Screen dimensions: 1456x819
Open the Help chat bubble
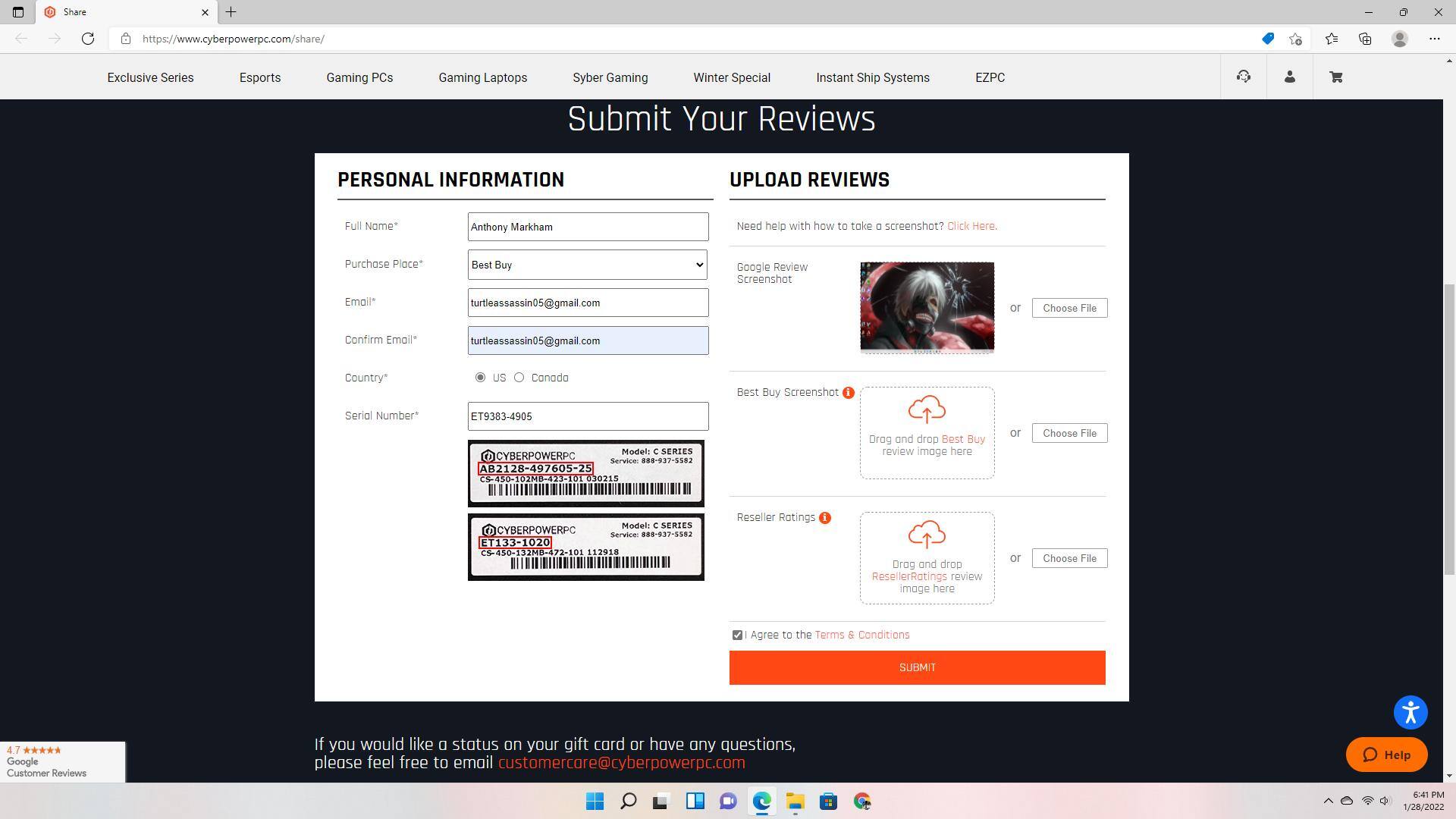[1387, 755]
